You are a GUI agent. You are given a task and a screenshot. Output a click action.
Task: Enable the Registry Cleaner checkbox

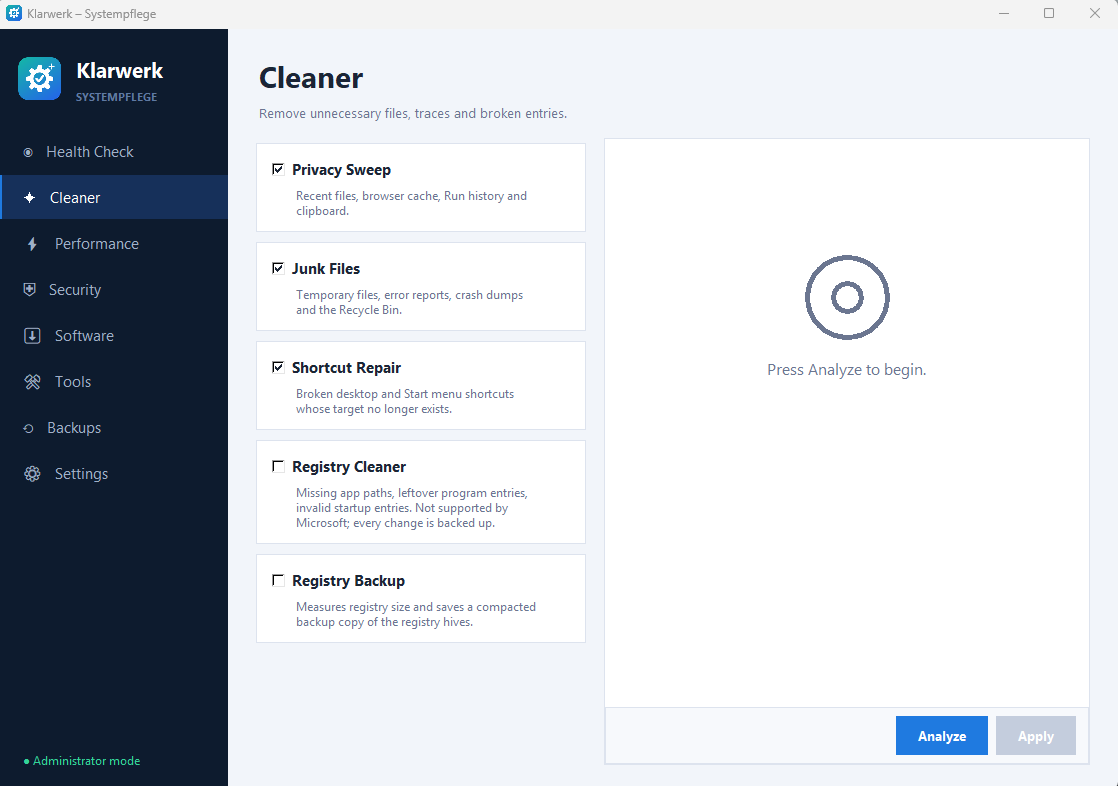(x=278, y=466)
